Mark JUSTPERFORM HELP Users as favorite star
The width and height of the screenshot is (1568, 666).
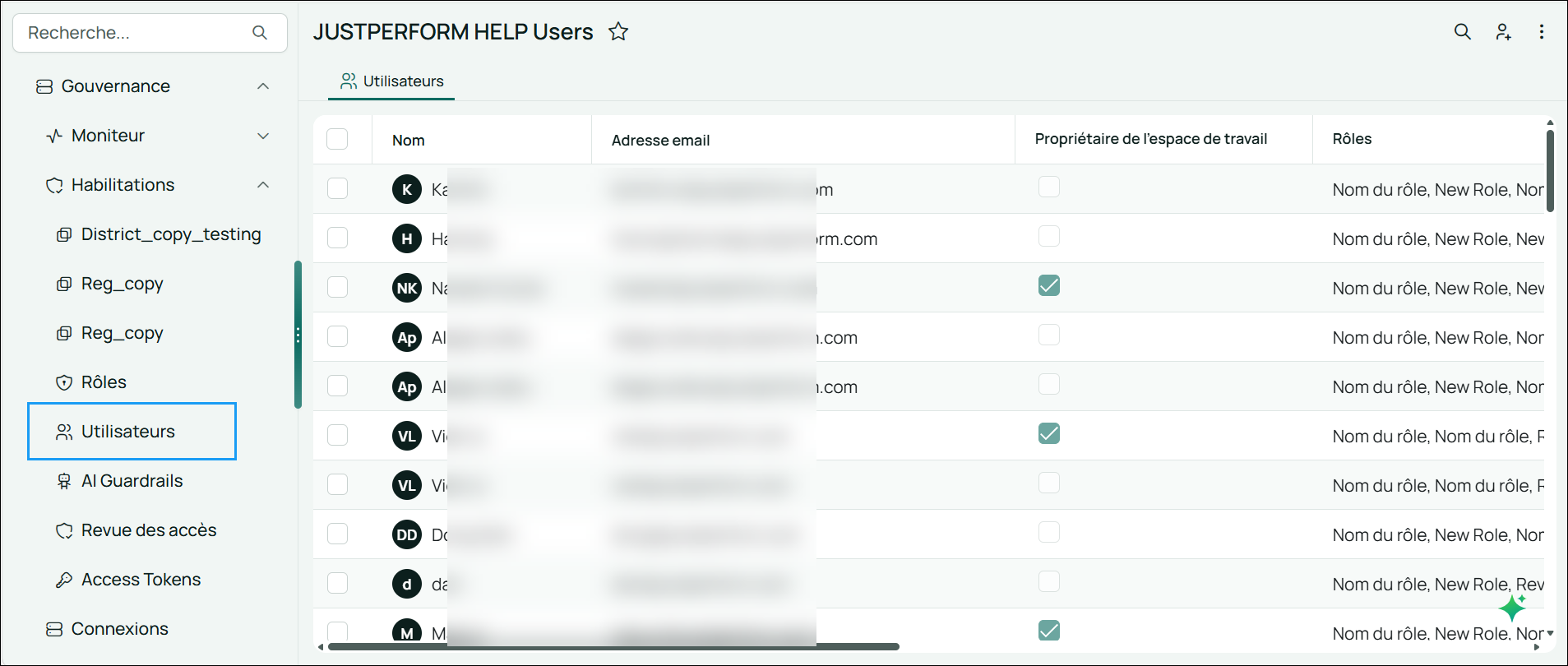tap(618, 32)
